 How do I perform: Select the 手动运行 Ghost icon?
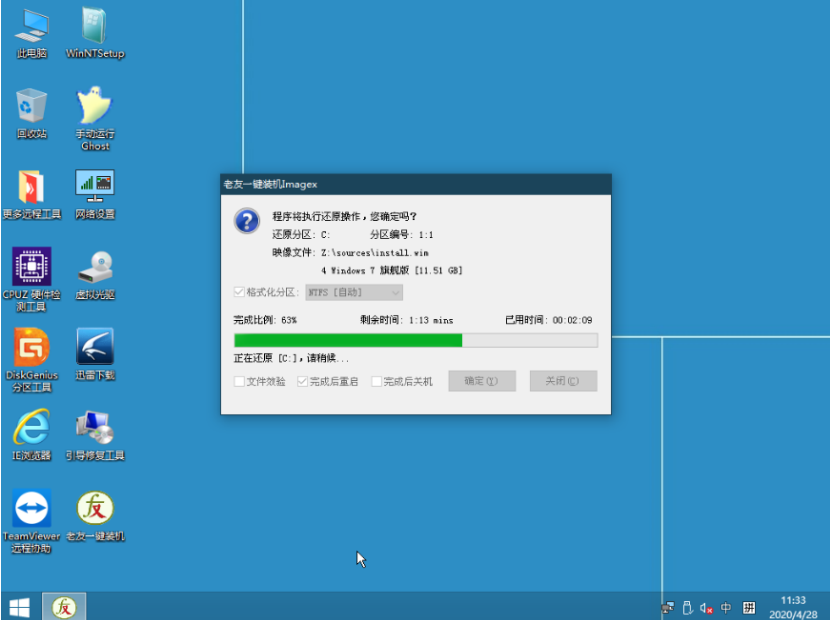(x=95, y=119)
